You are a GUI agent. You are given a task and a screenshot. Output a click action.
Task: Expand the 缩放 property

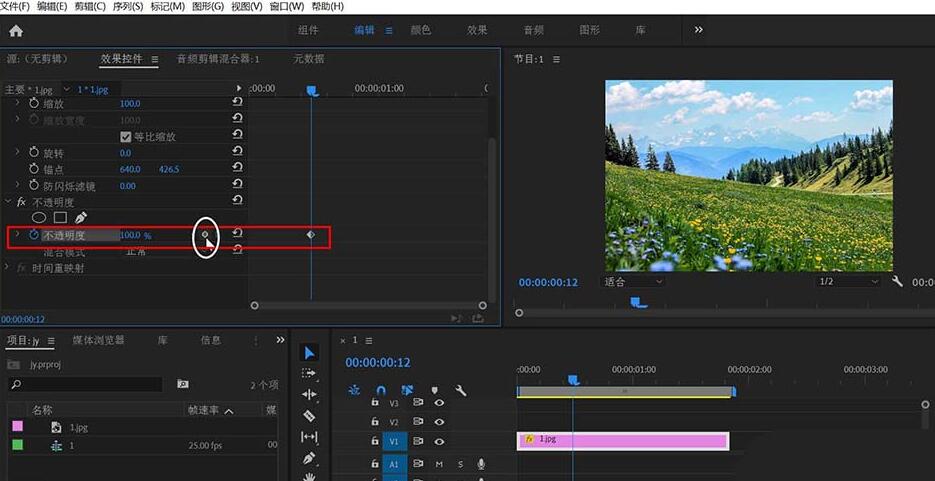17,103
